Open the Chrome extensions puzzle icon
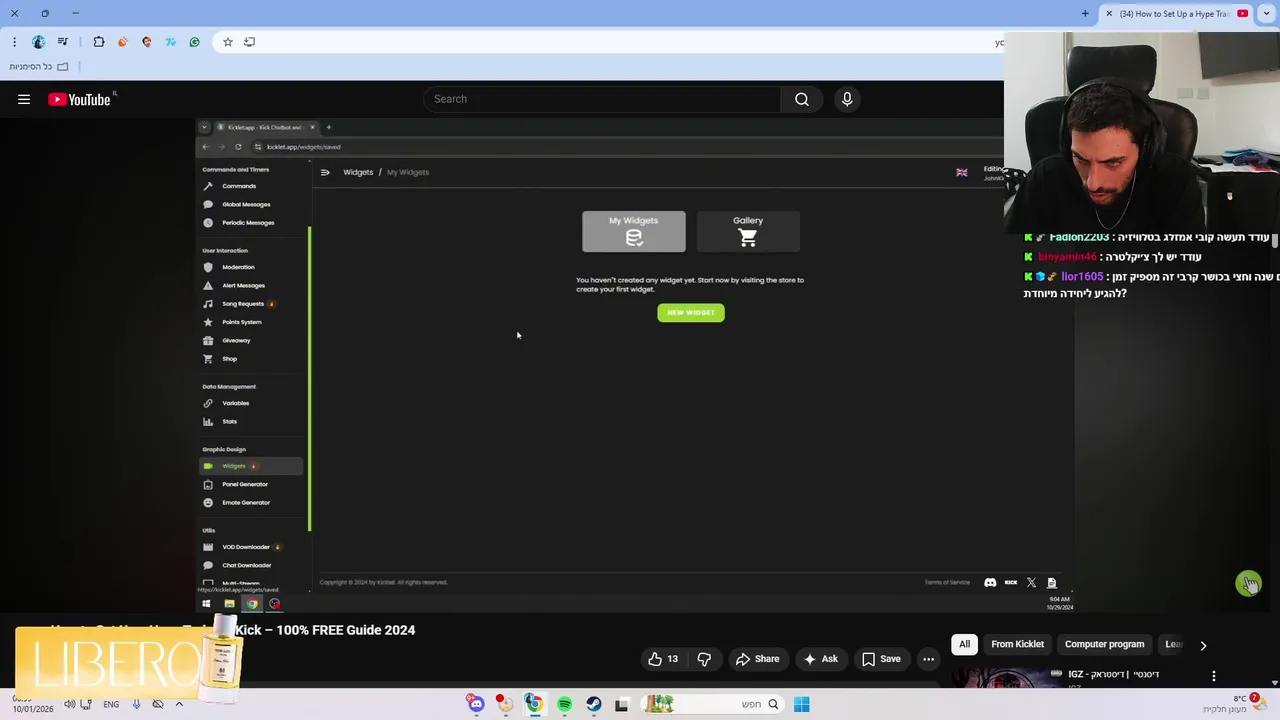The image size is (1280, 720). 98,42
